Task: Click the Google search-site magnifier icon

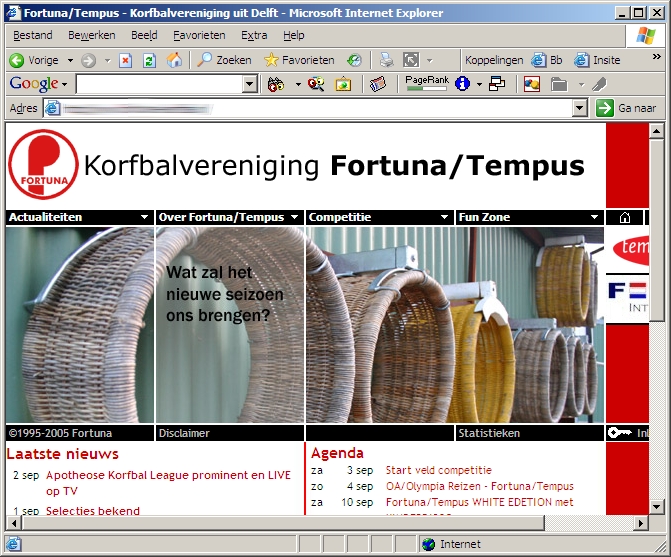Action: (x=316, y=84)
